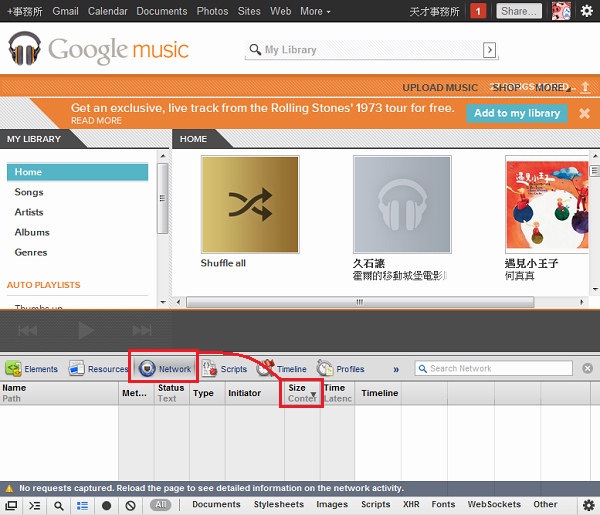Open Photos from the top bar
Image resolution: width=600 pixels, height=515 pixels.
pos(212,11)
